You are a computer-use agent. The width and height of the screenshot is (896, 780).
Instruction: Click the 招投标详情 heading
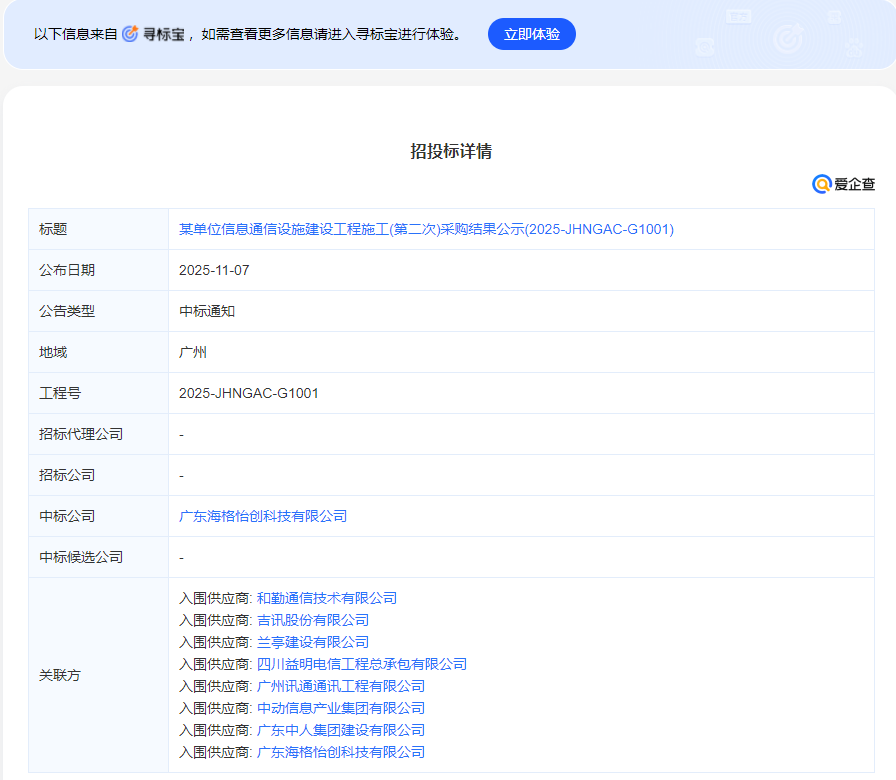coord(451,152)
